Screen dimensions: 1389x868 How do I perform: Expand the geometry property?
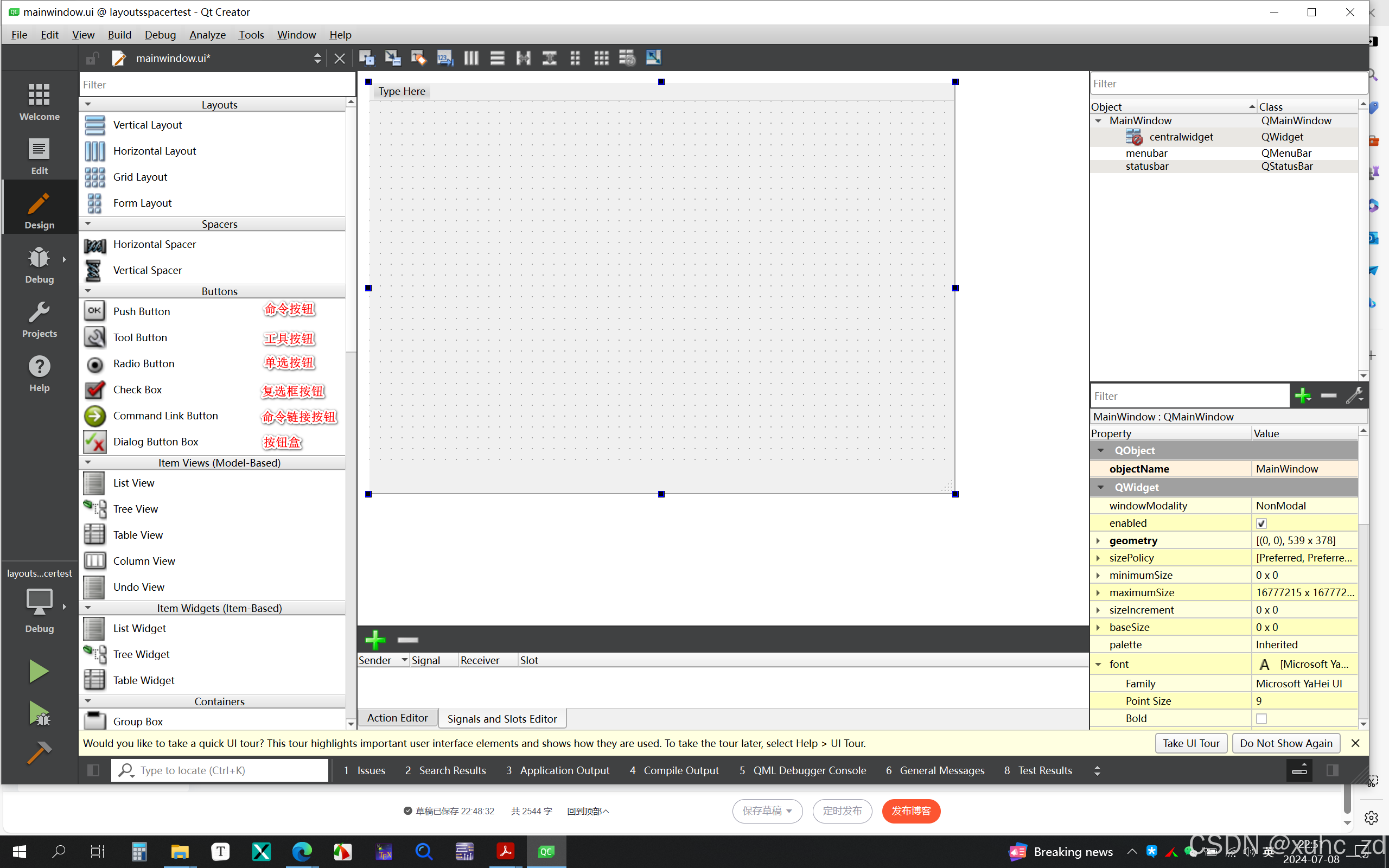[1098, 541]
